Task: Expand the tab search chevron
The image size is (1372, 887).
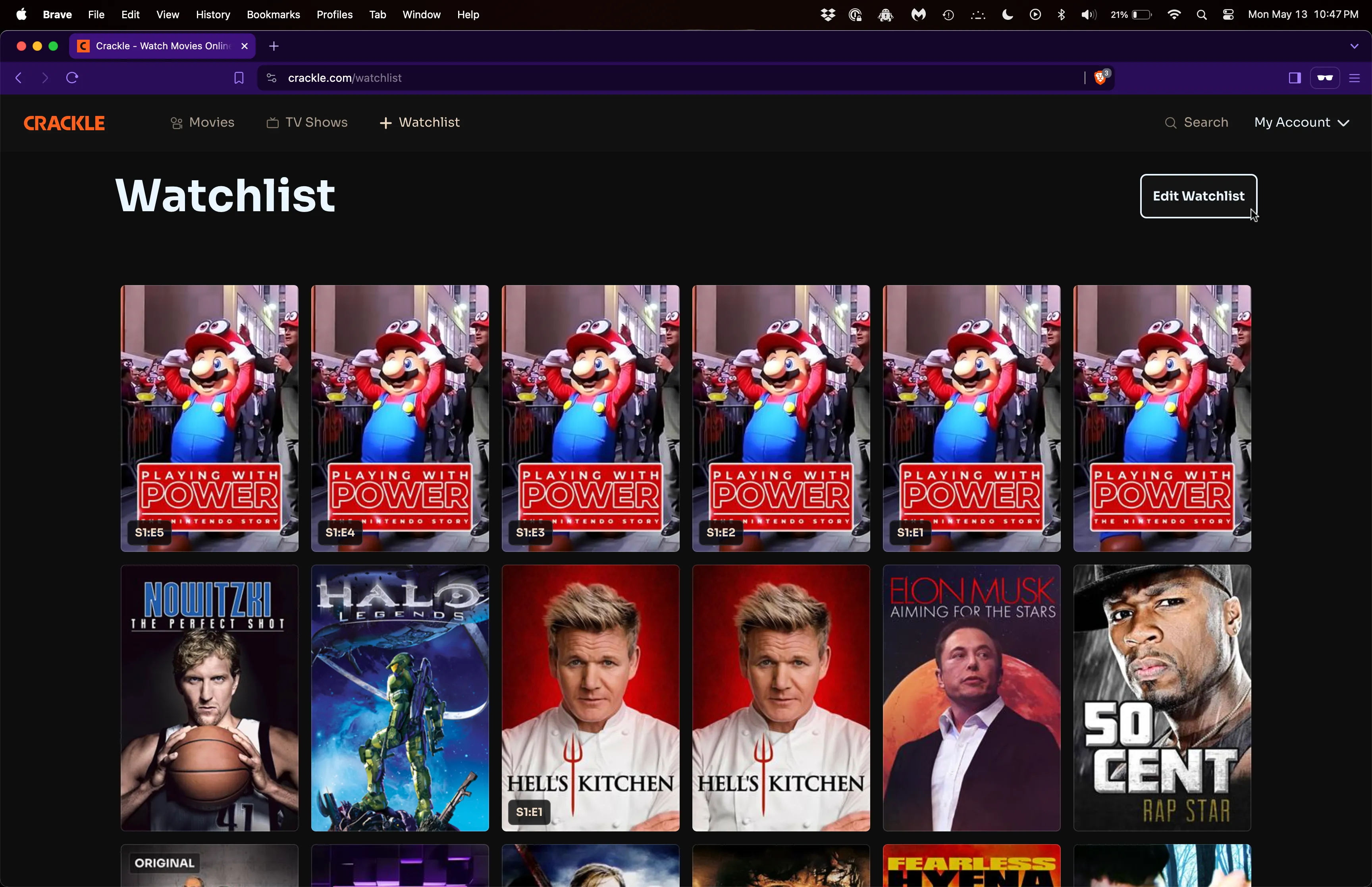Action: point(1354,46)
